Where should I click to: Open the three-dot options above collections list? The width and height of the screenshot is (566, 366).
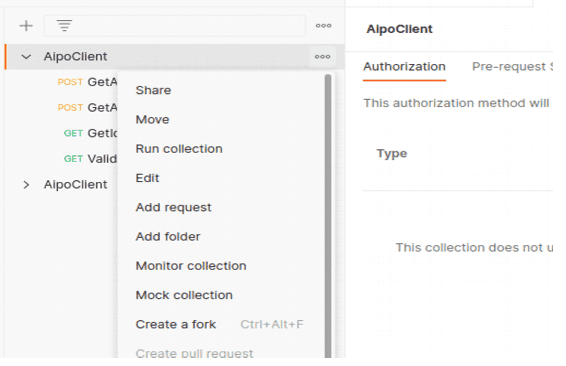[323, 26]
